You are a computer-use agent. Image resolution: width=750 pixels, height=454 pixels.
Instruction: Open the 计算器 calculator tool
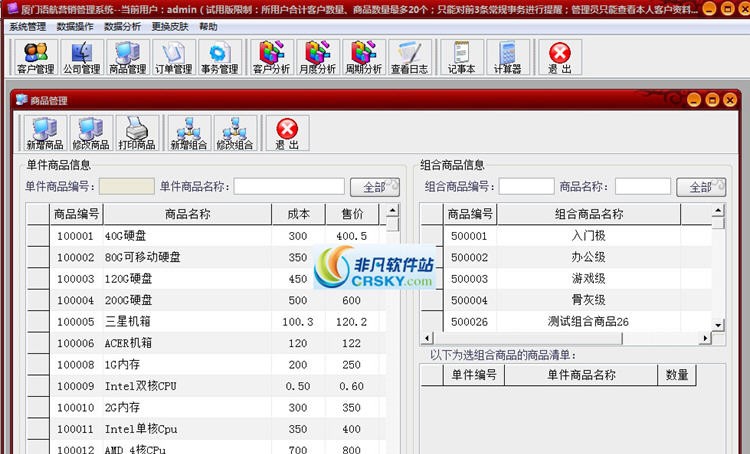coord(507,57)
